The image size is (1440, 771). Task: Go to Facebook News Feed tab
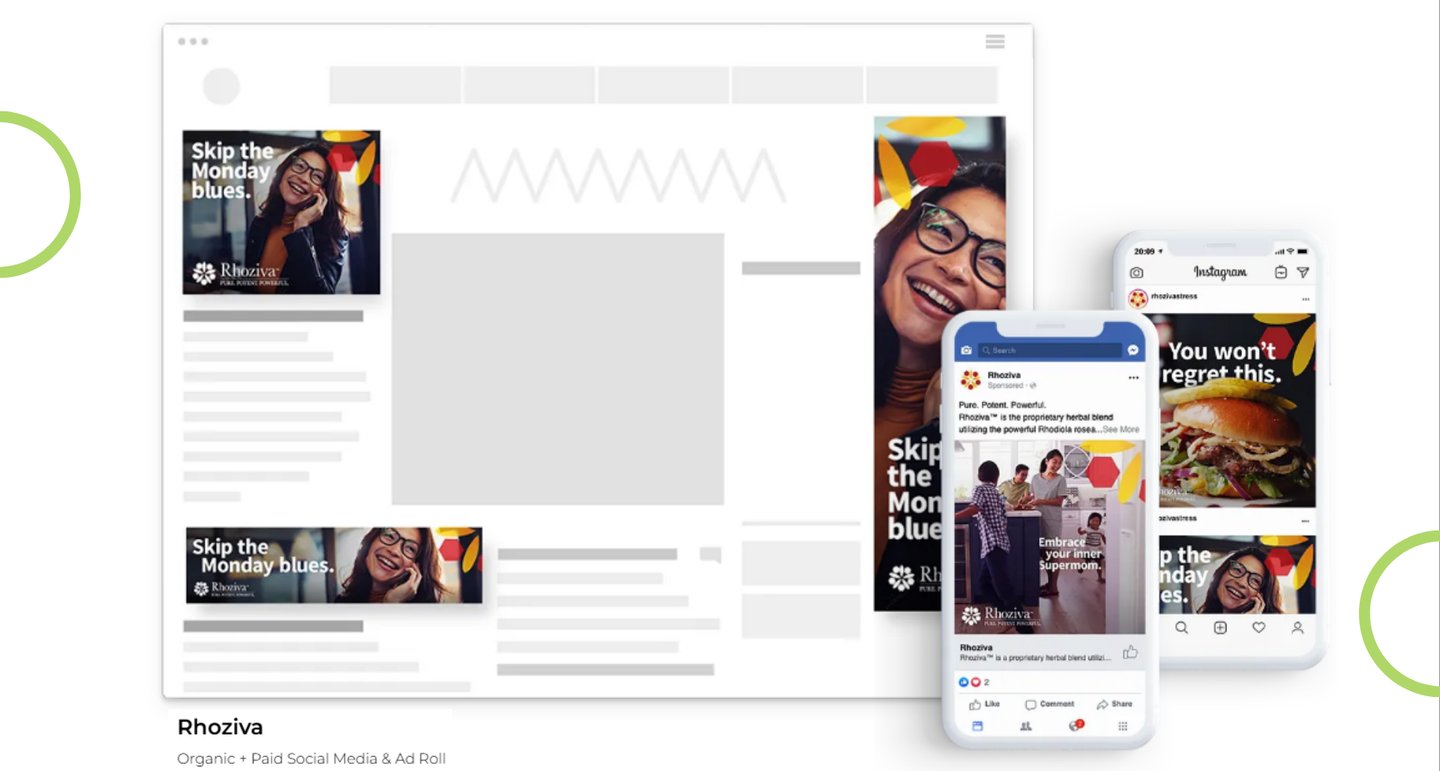click(978, 726)
